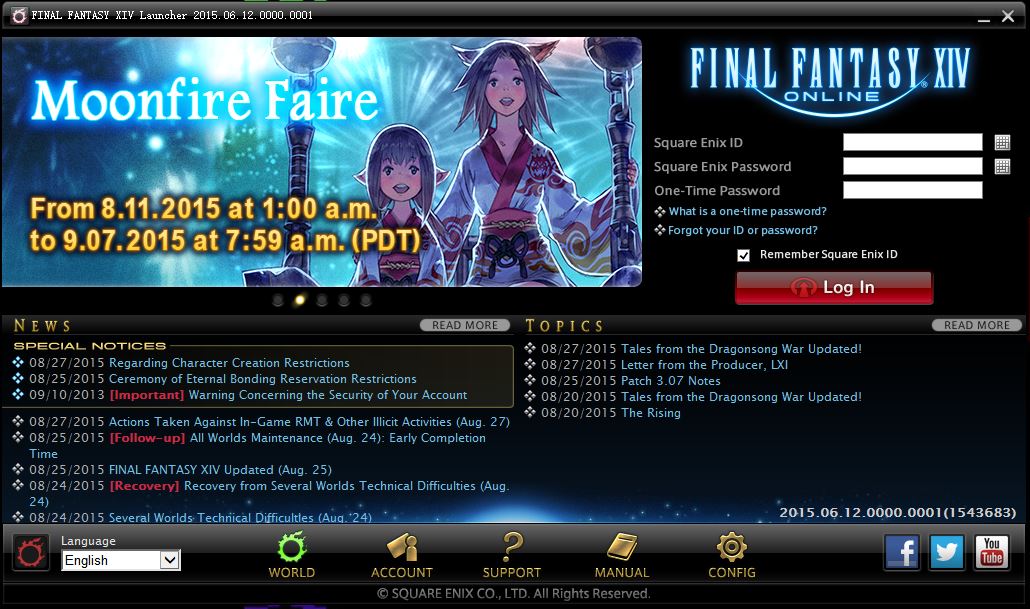1030x609 pixels.
Task: Open the YouTube channel icon
Action: point(991,552)
